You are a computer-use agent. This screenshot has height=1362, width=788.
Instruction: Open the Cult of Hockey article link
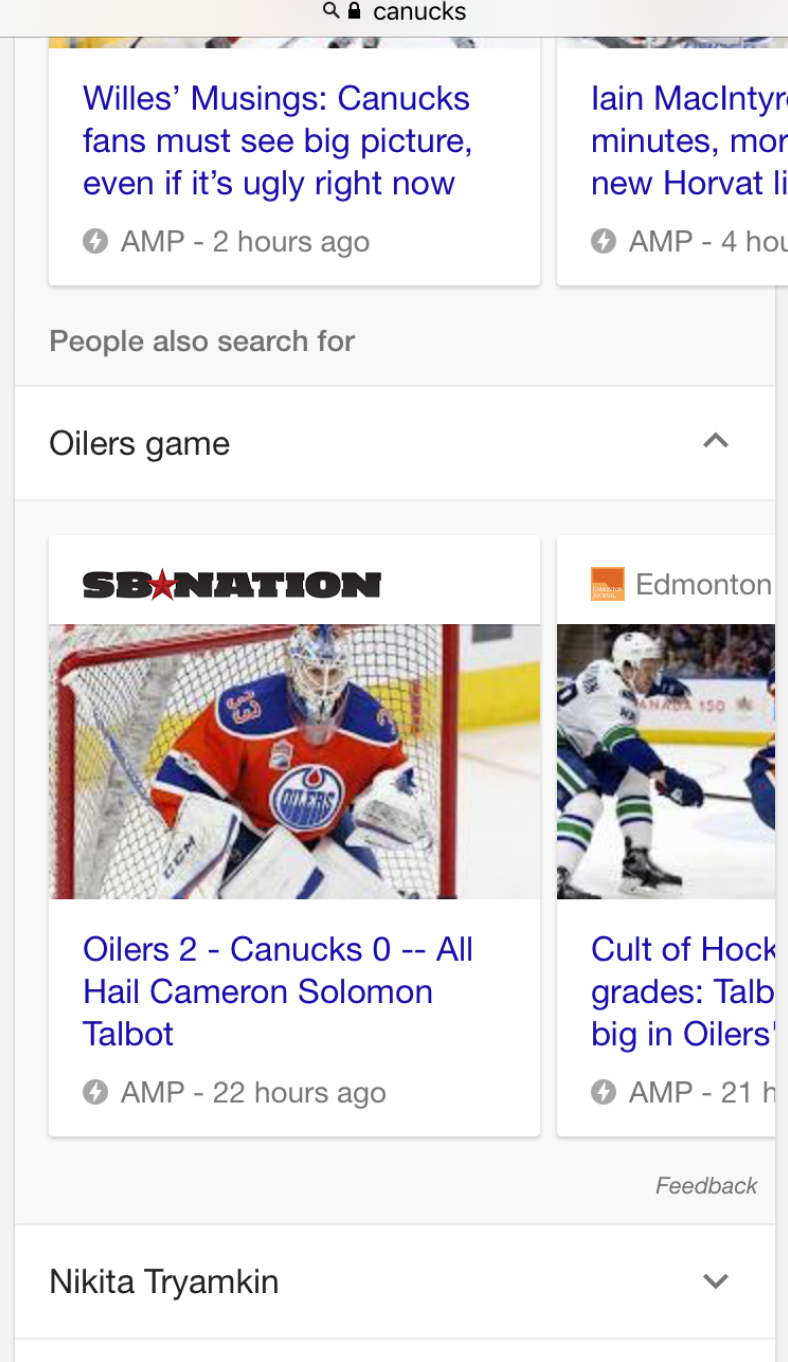(682, 991)
